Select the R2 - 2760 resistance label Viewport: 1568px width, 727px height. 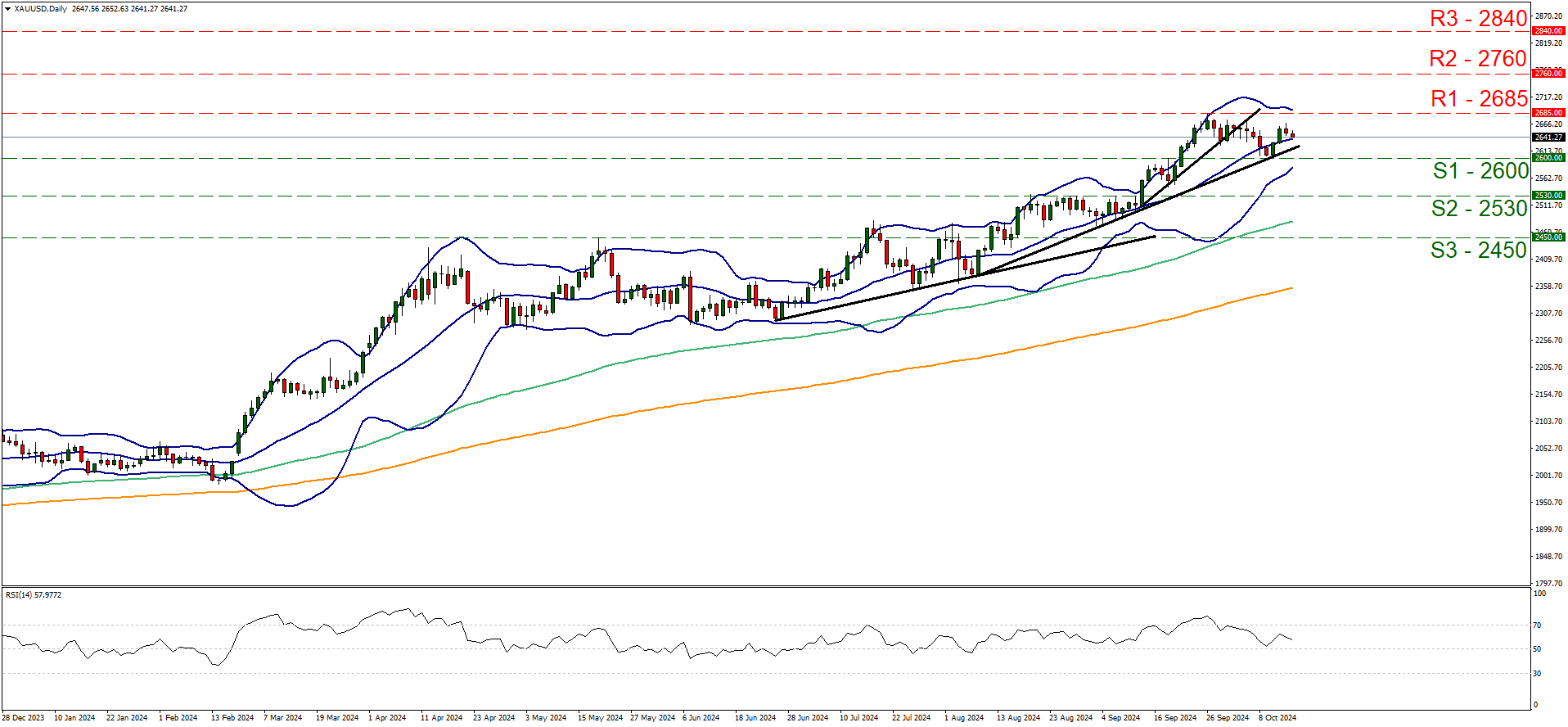tap(1478, 59)
